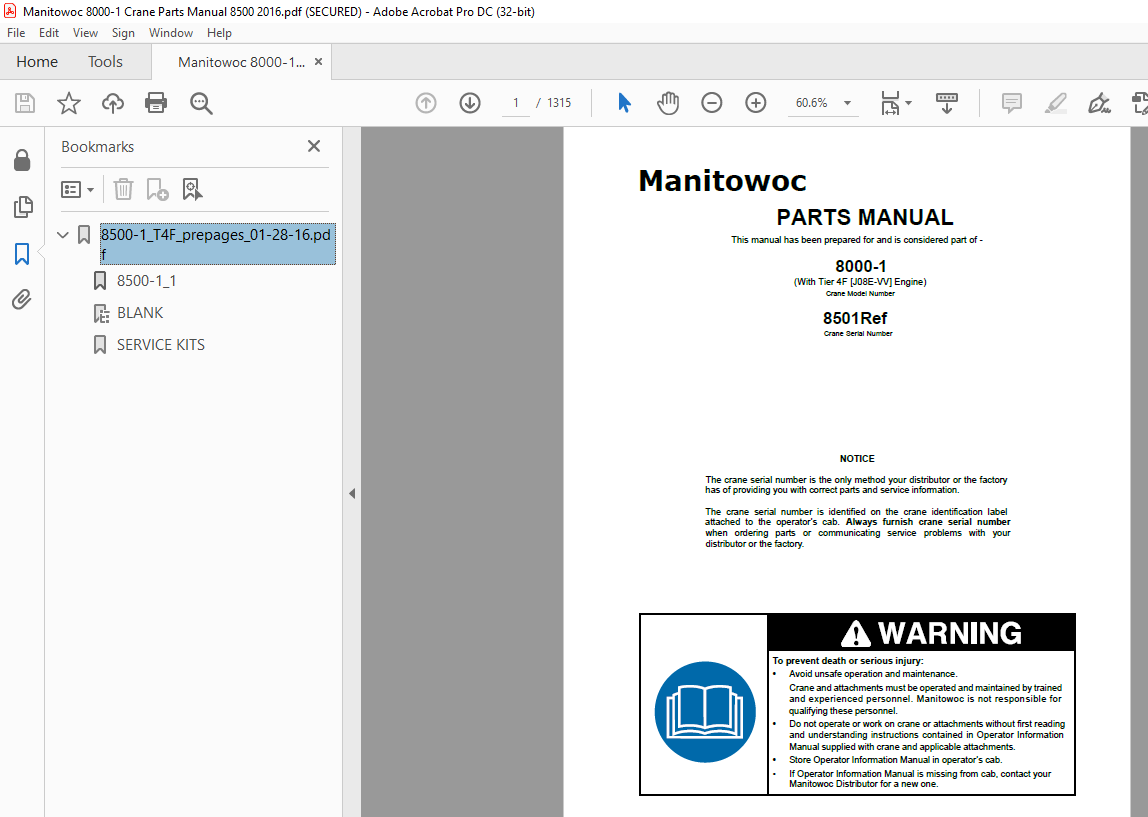Open the sign document pen icon
The image size is (1148, 817).
(1099, 103)
